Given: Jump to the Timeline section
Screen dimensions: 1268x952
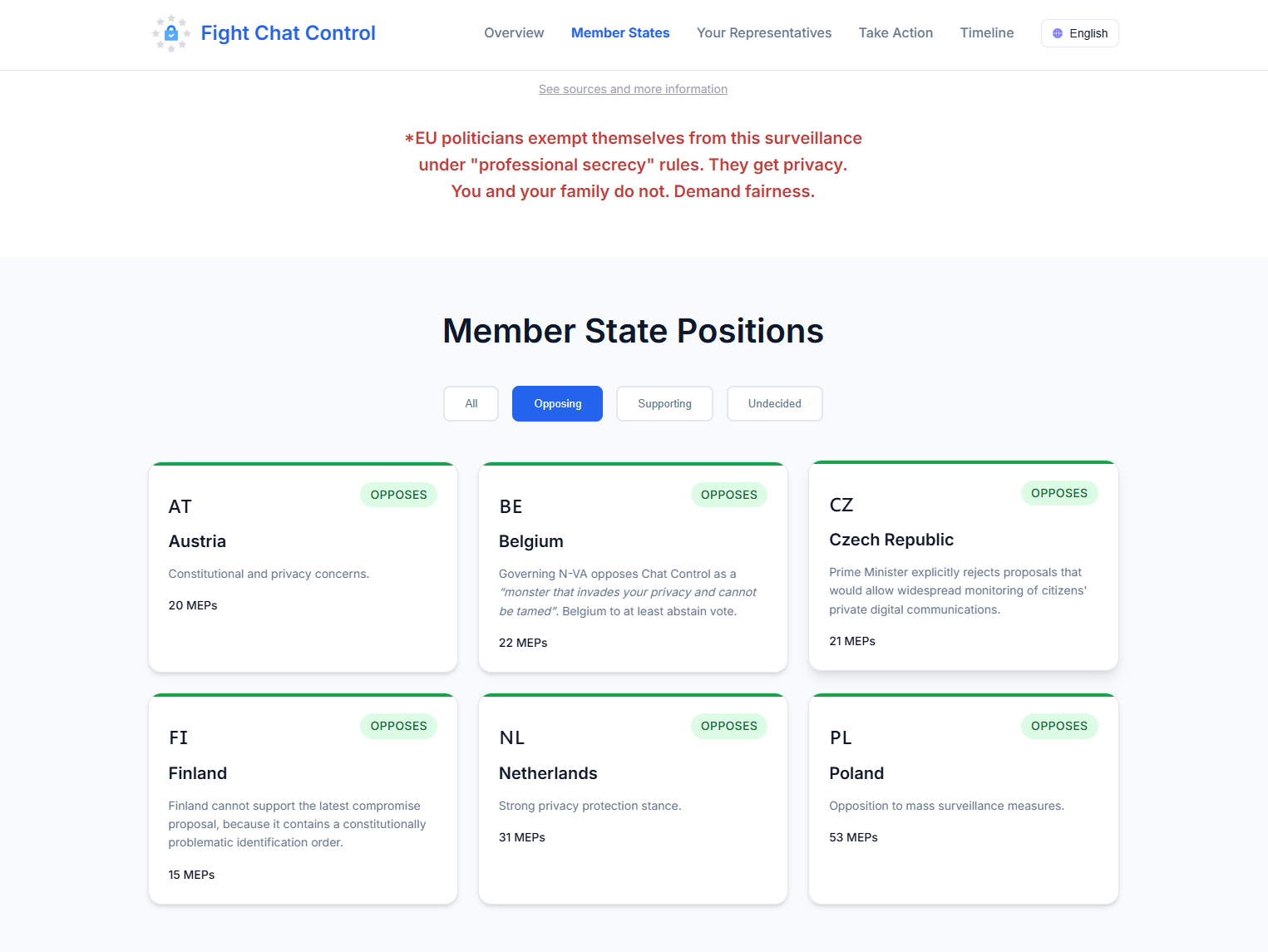Looking at the screenshot, I should click(x=987, y=33).
